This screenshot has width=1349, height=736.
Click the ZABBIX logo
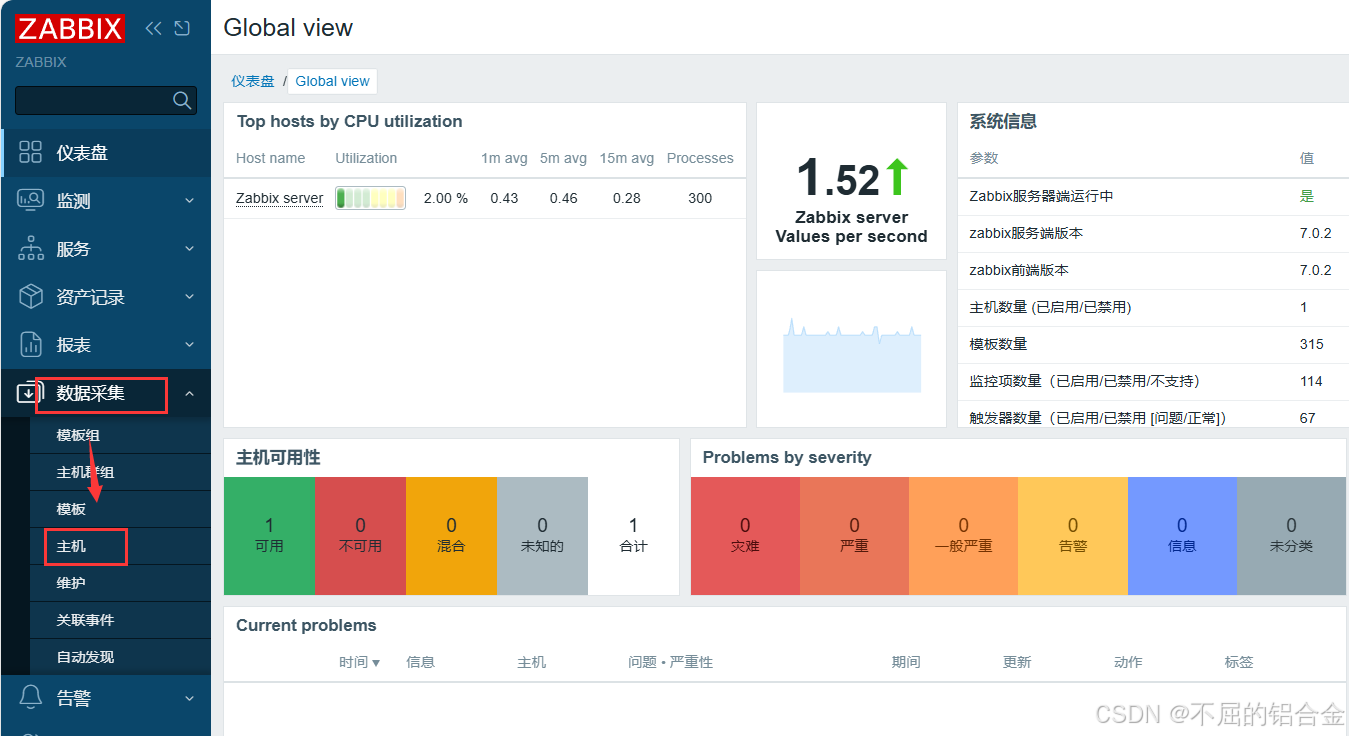70,28
